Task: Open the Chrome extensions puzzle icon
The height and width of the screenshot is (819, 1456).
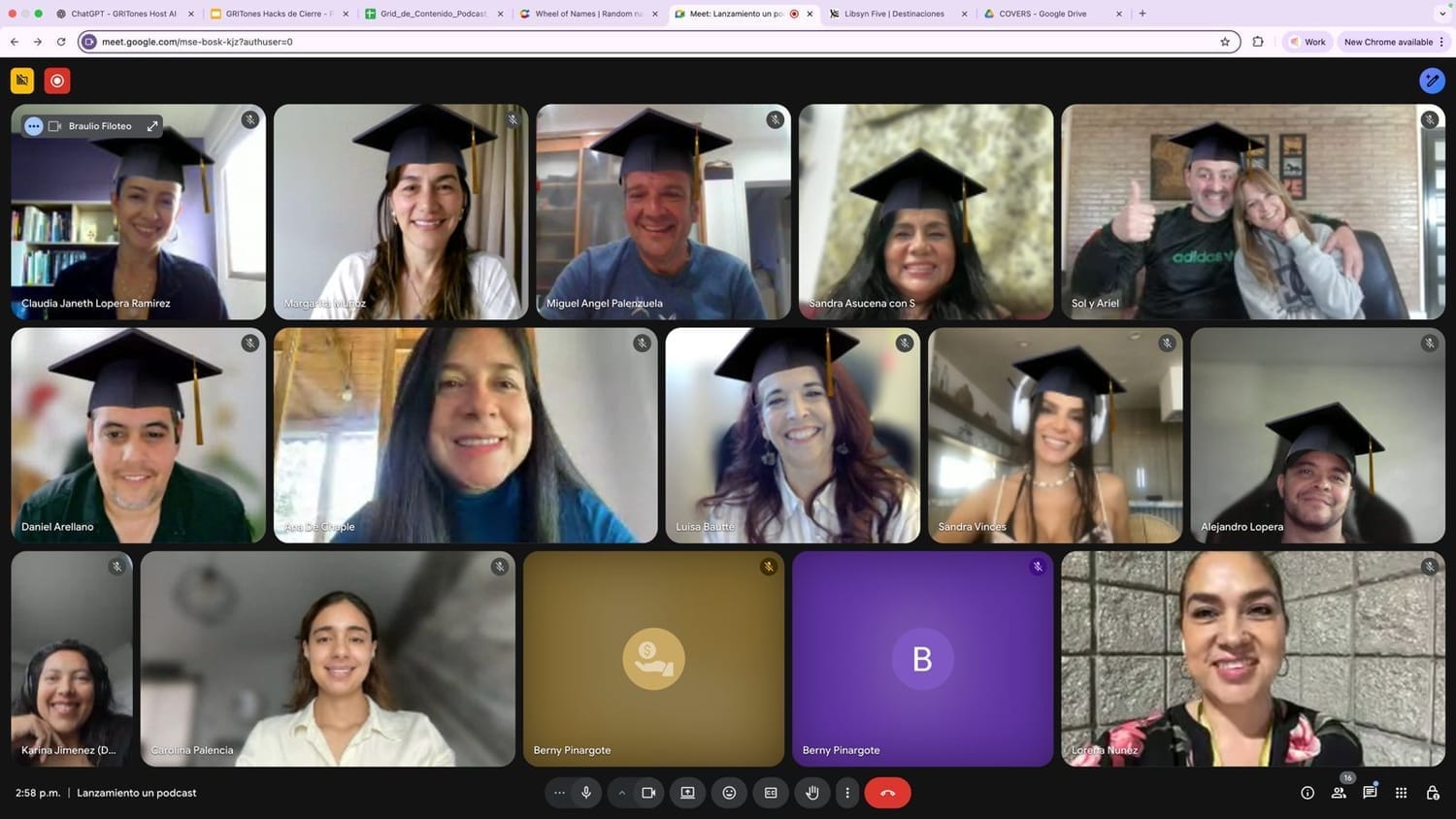Action: 1258,42
